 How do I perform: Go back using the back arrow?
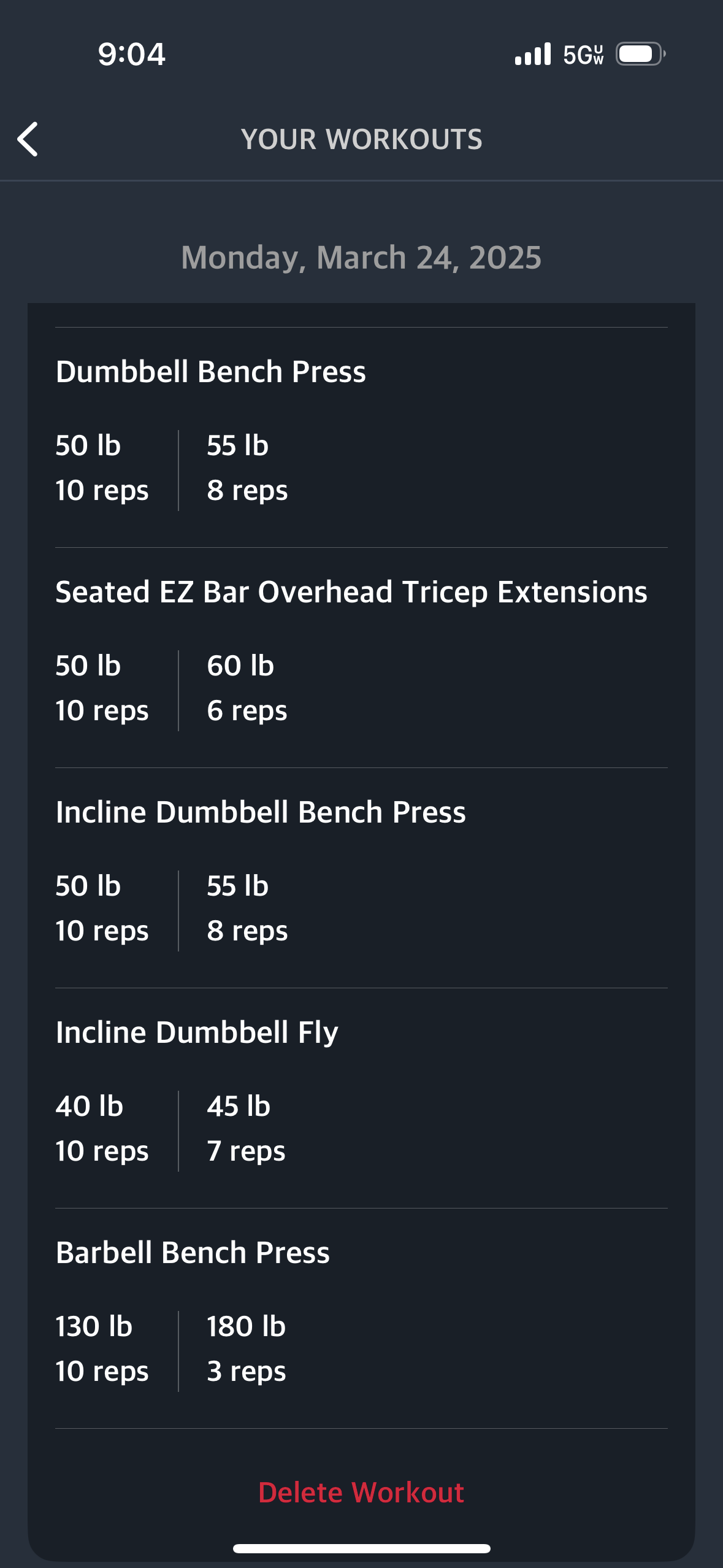click(x=28, y=139)
